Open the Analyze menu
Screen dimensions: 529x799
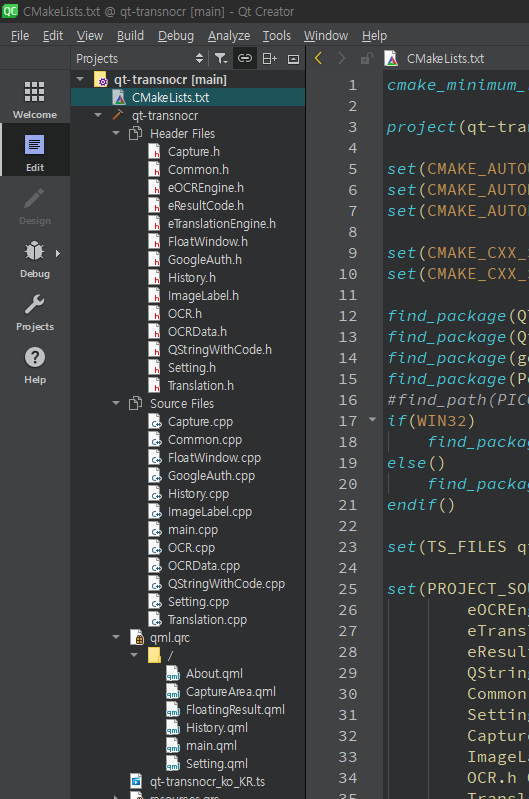[x=229, y=36]
